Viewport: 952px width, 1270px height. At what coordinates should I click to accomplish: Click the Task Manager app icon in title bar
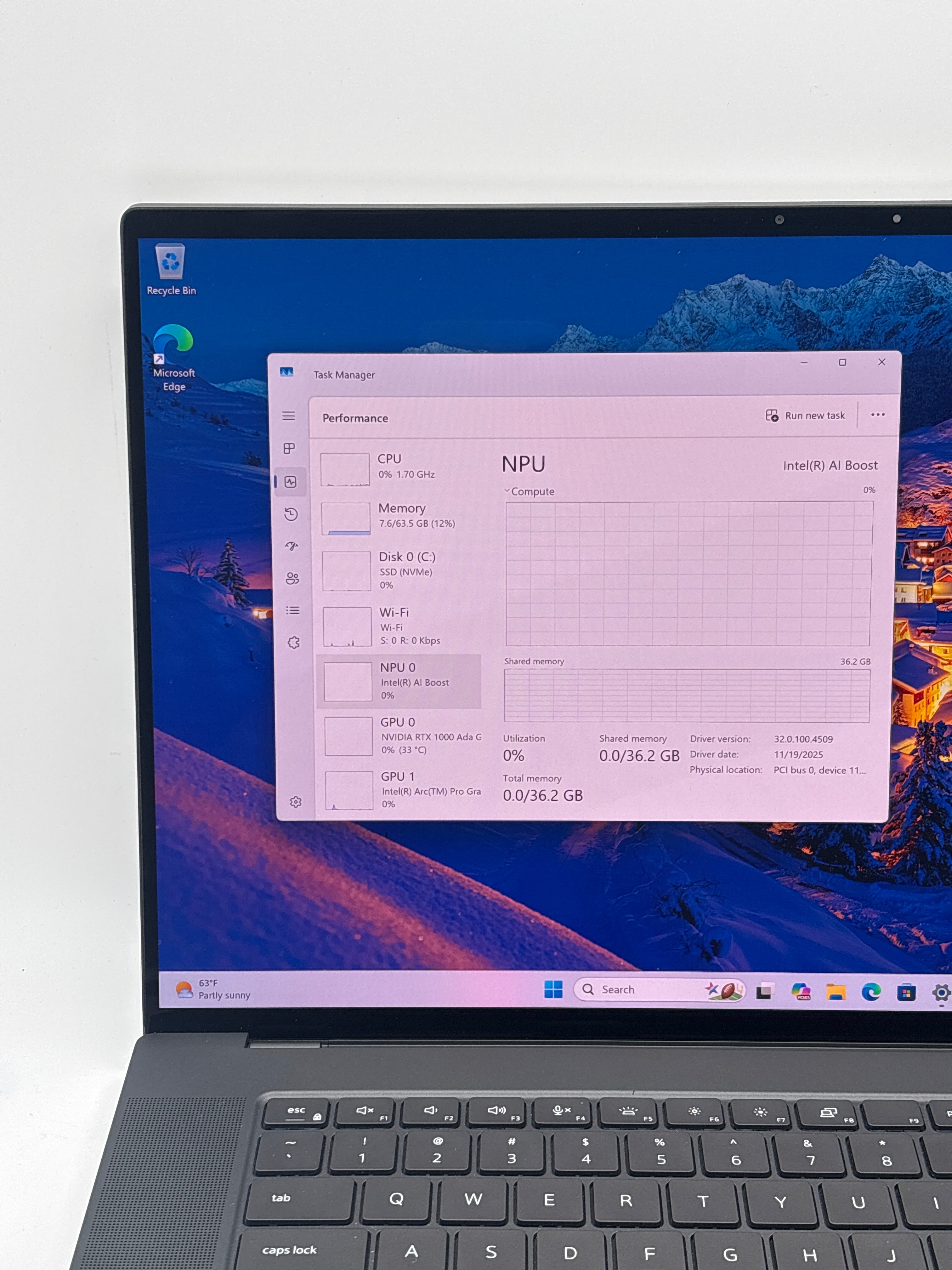[287, 373]
